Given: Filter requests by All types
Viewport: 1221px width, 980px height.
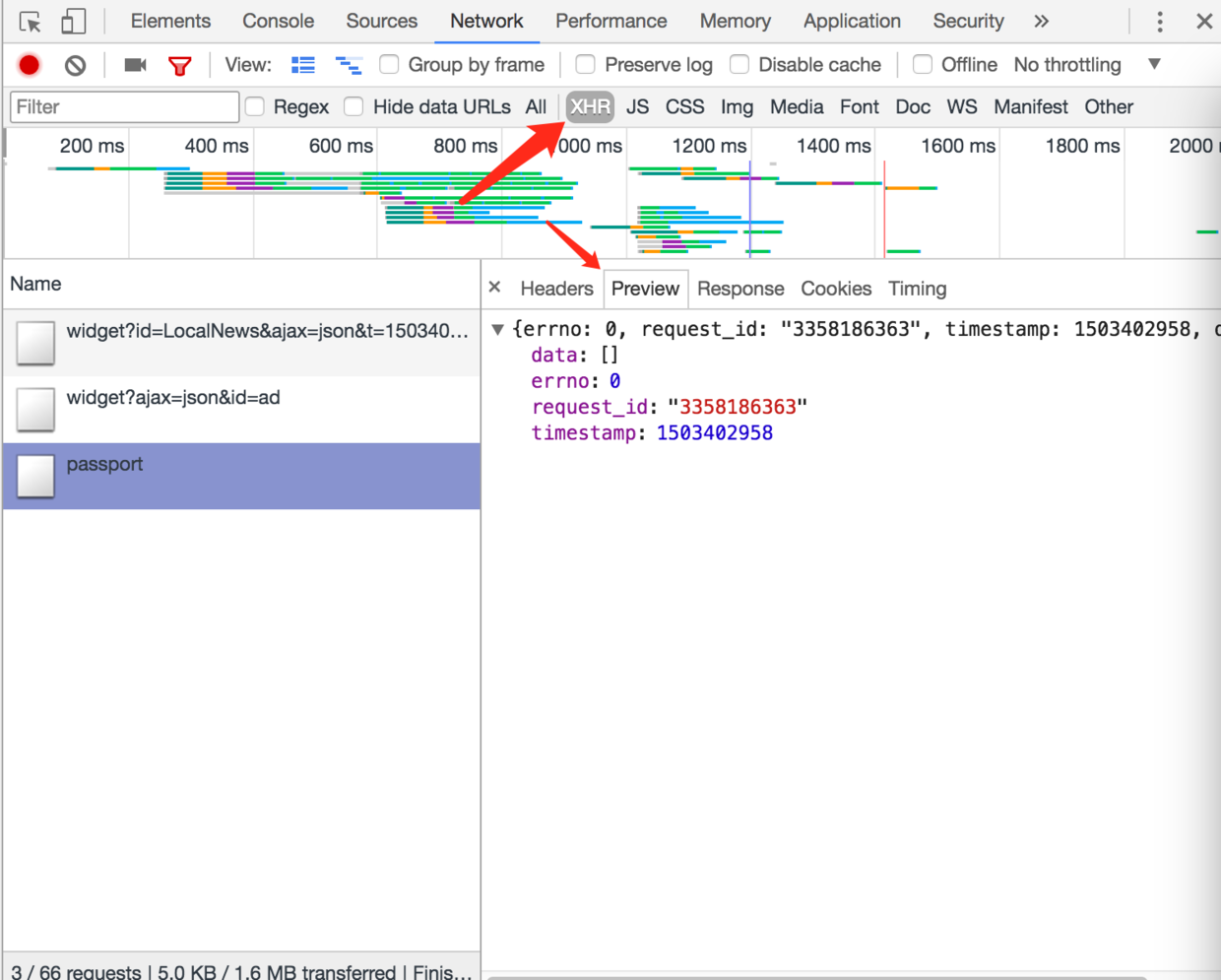Looking at the screenshot, I should tap(536, 106).
